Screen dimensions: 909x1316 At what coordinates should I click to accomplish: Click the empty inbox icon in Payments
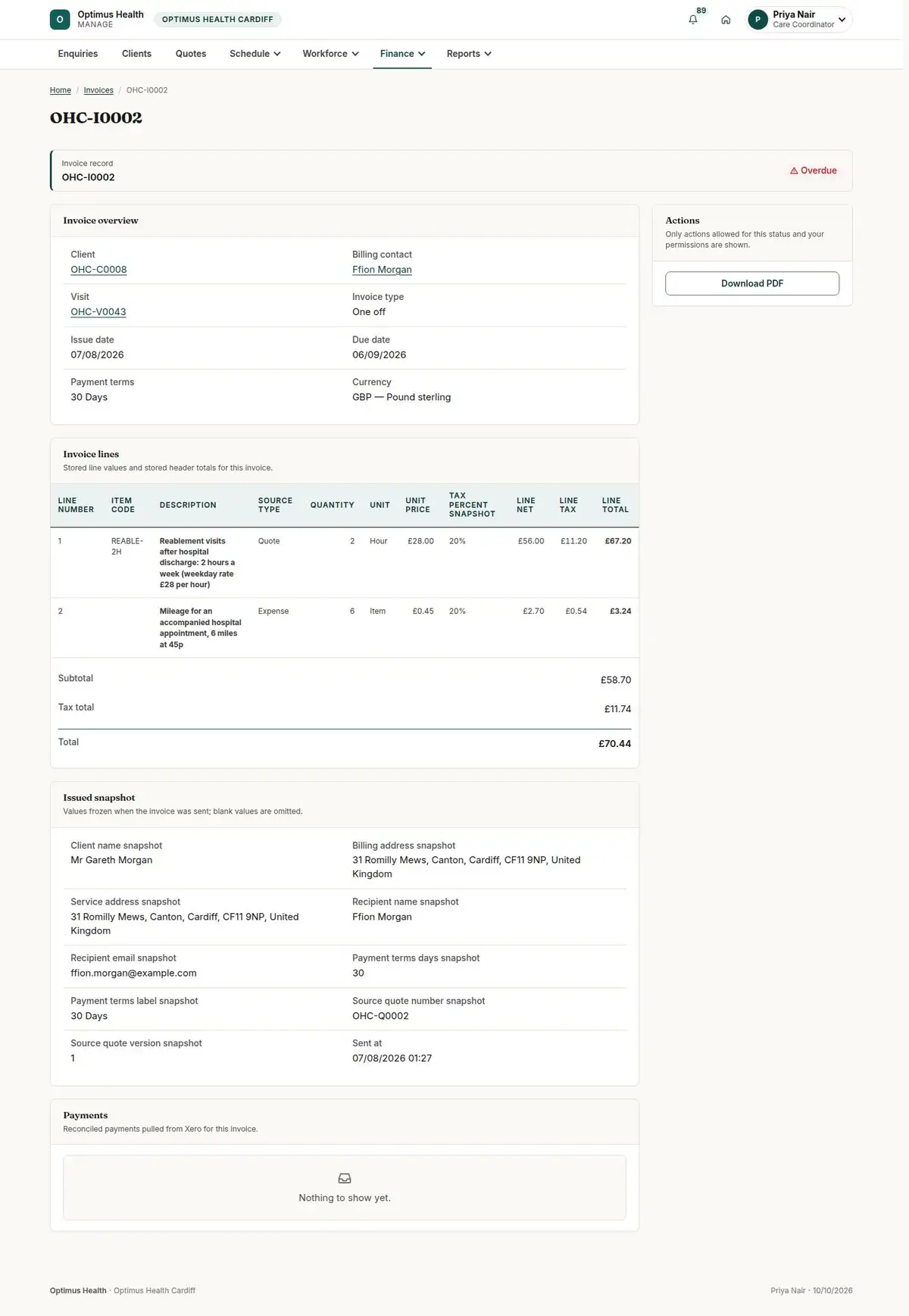(345, 1178)
